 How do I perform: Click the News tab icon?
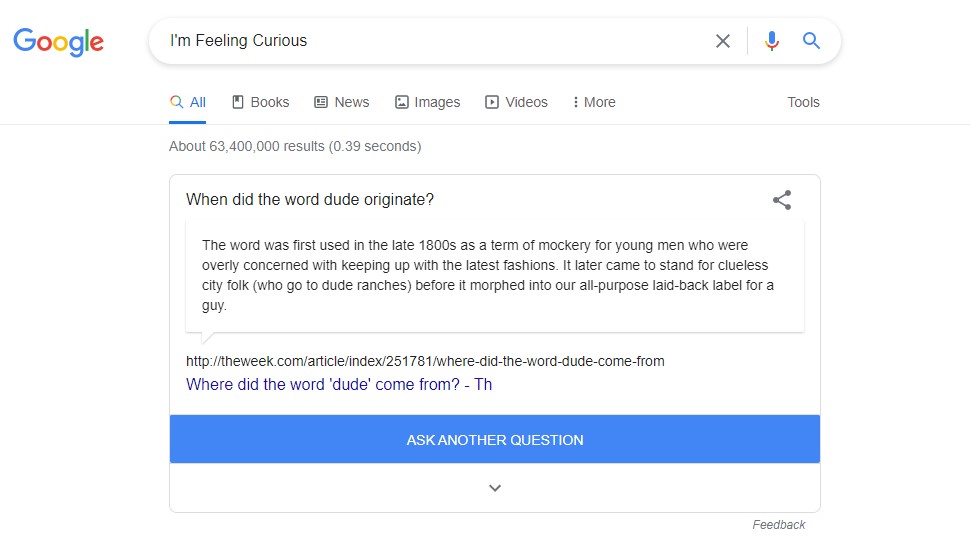pos(320,102)
